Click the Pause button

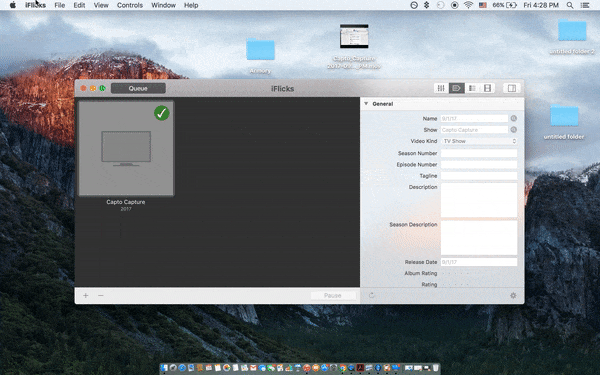pyautogui.click(x=333, y=295)
